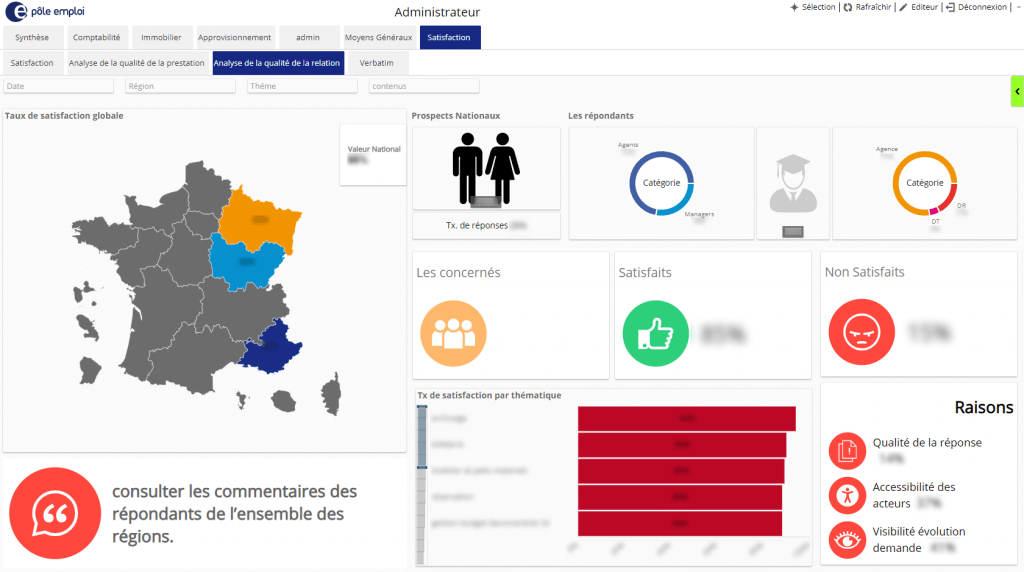The width and height of the screenshot is (1024, 572).
Task: Switch to the Comptabilité tab
Action: tap(97, 37)
